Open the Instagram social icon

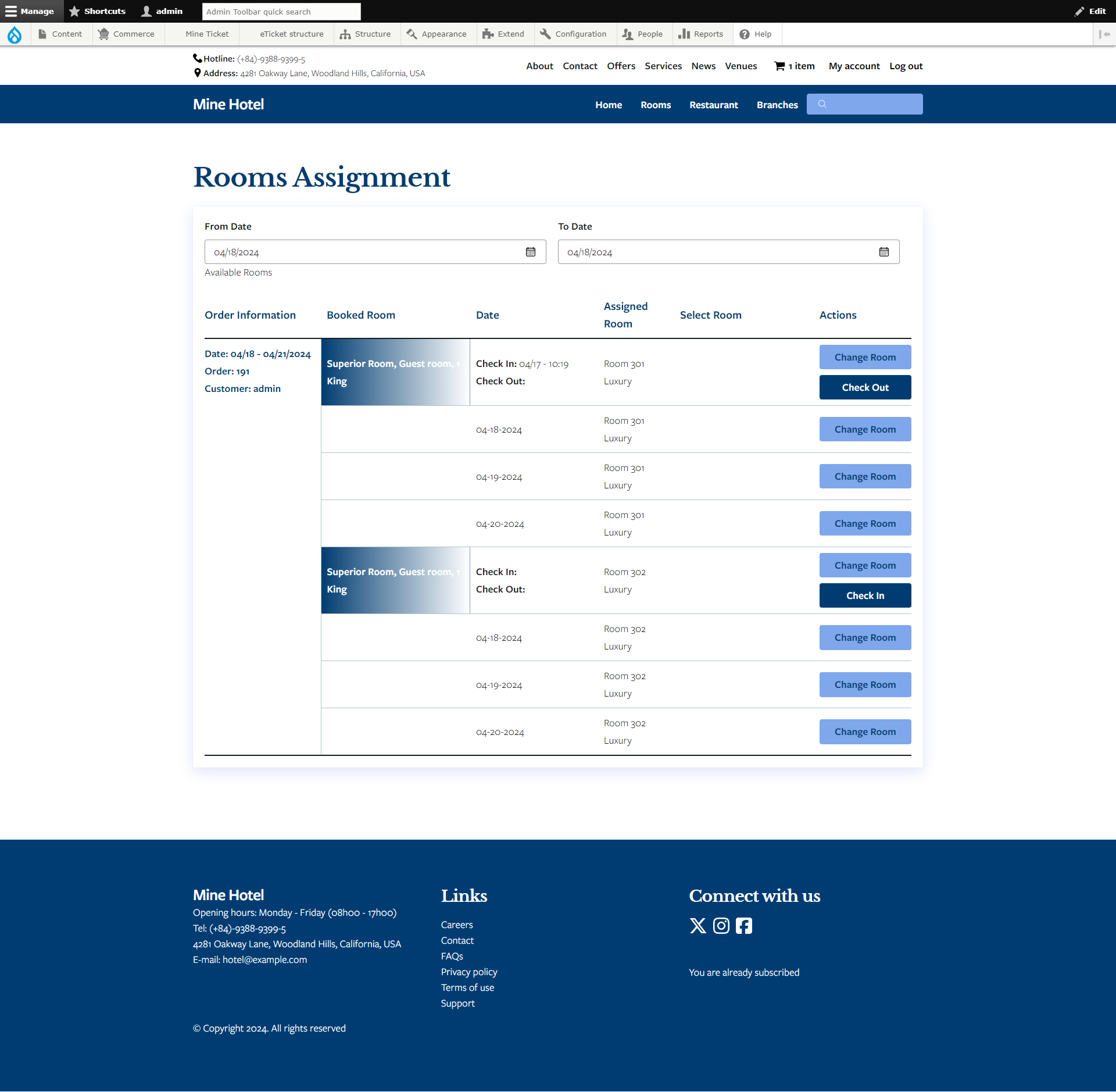(721, 926)
